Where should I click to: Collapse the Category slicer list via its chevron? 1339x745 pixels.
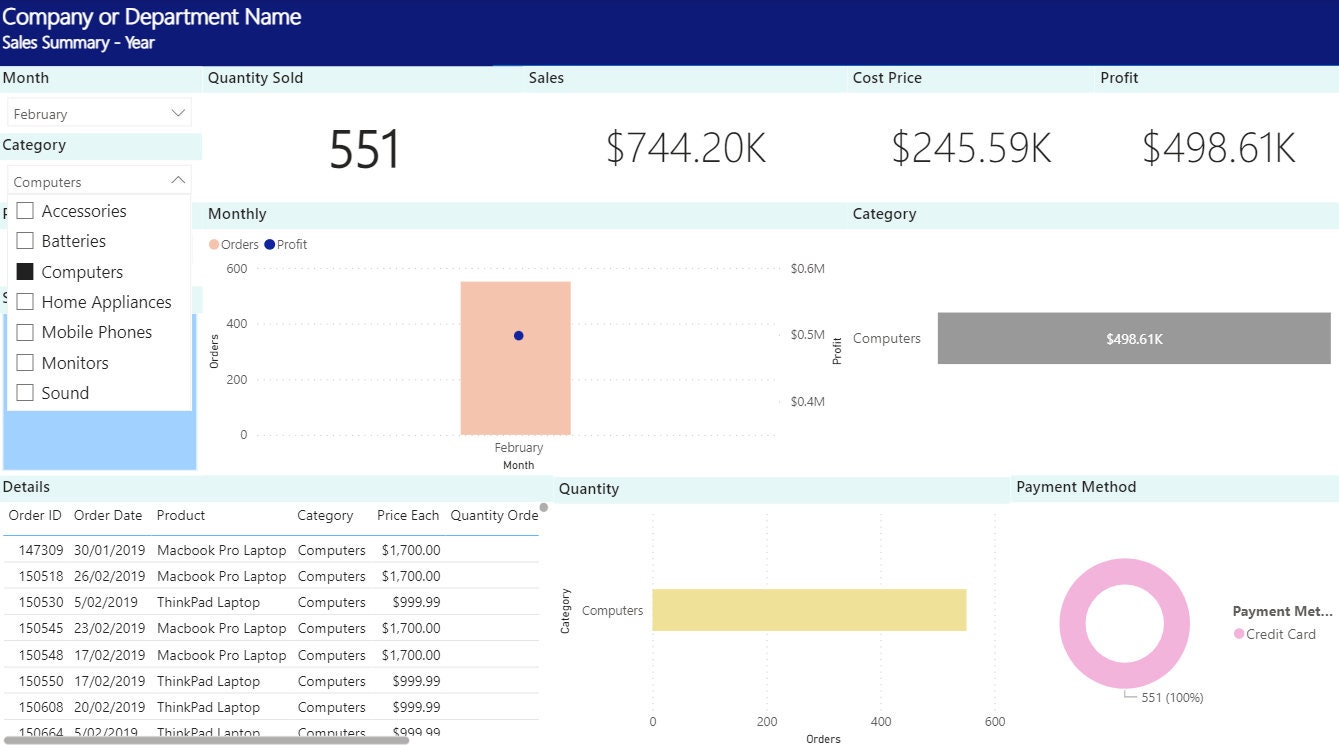[178, 181]
